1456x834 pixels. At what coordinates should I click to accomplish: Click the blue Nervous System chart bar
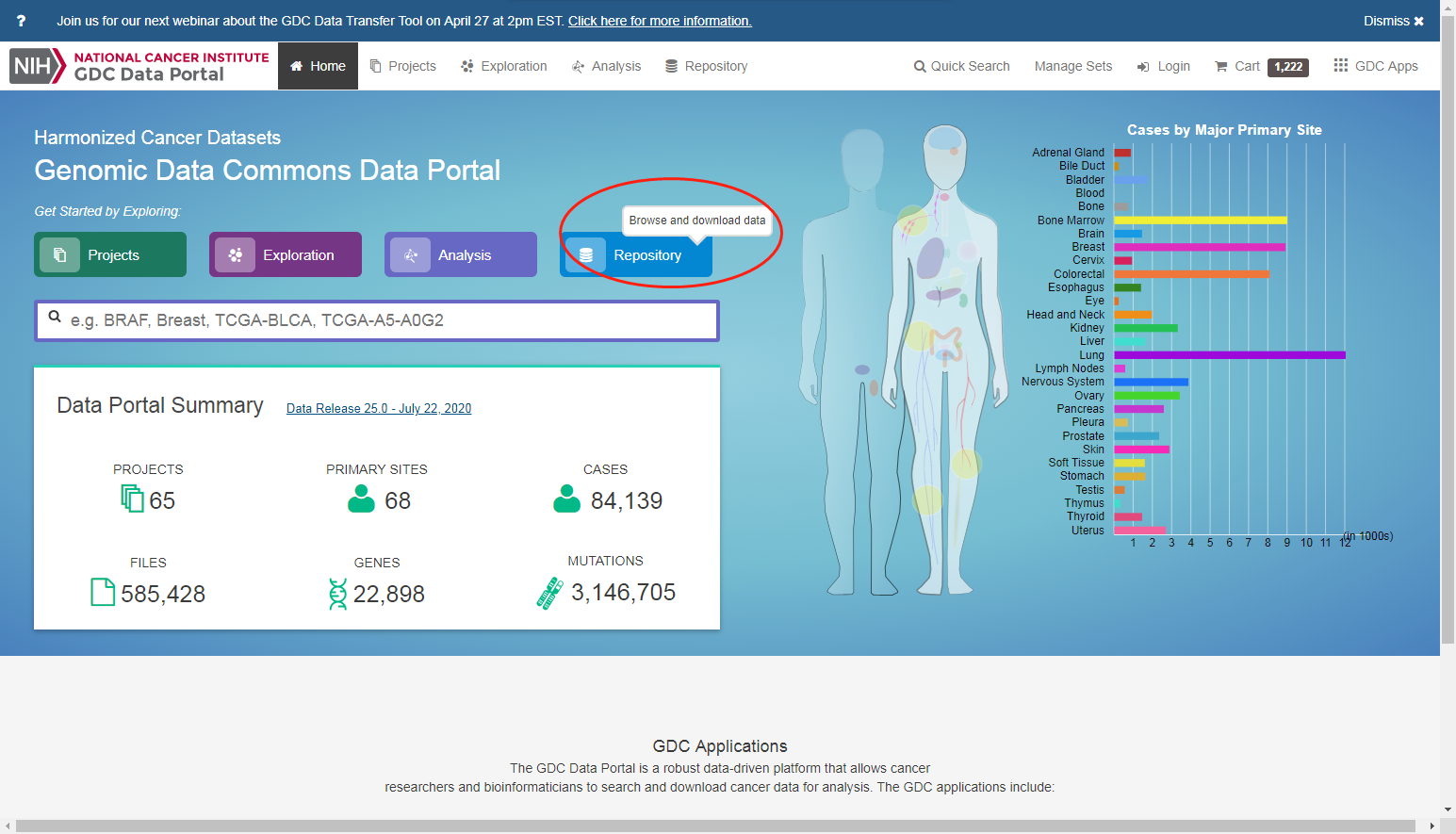(1151, 382)
